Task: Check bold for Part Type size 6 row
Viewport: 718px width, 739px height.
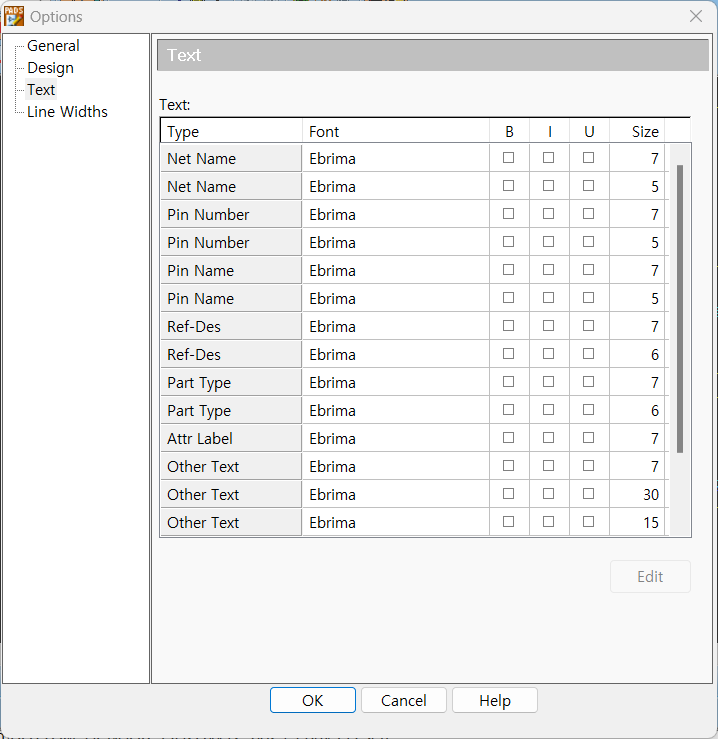Action: (x=508, y=410)
